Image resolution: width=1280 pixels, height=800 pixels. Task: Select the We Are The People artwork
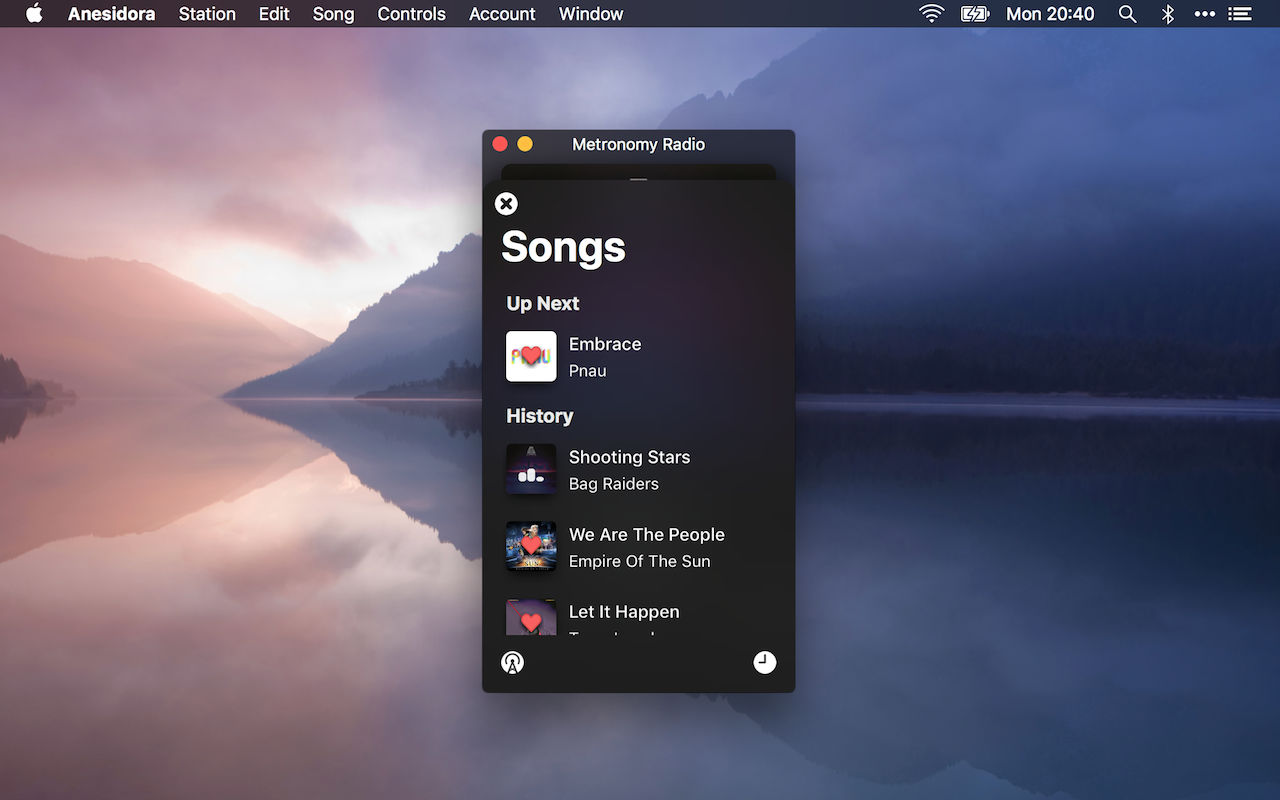click(531, 547)
